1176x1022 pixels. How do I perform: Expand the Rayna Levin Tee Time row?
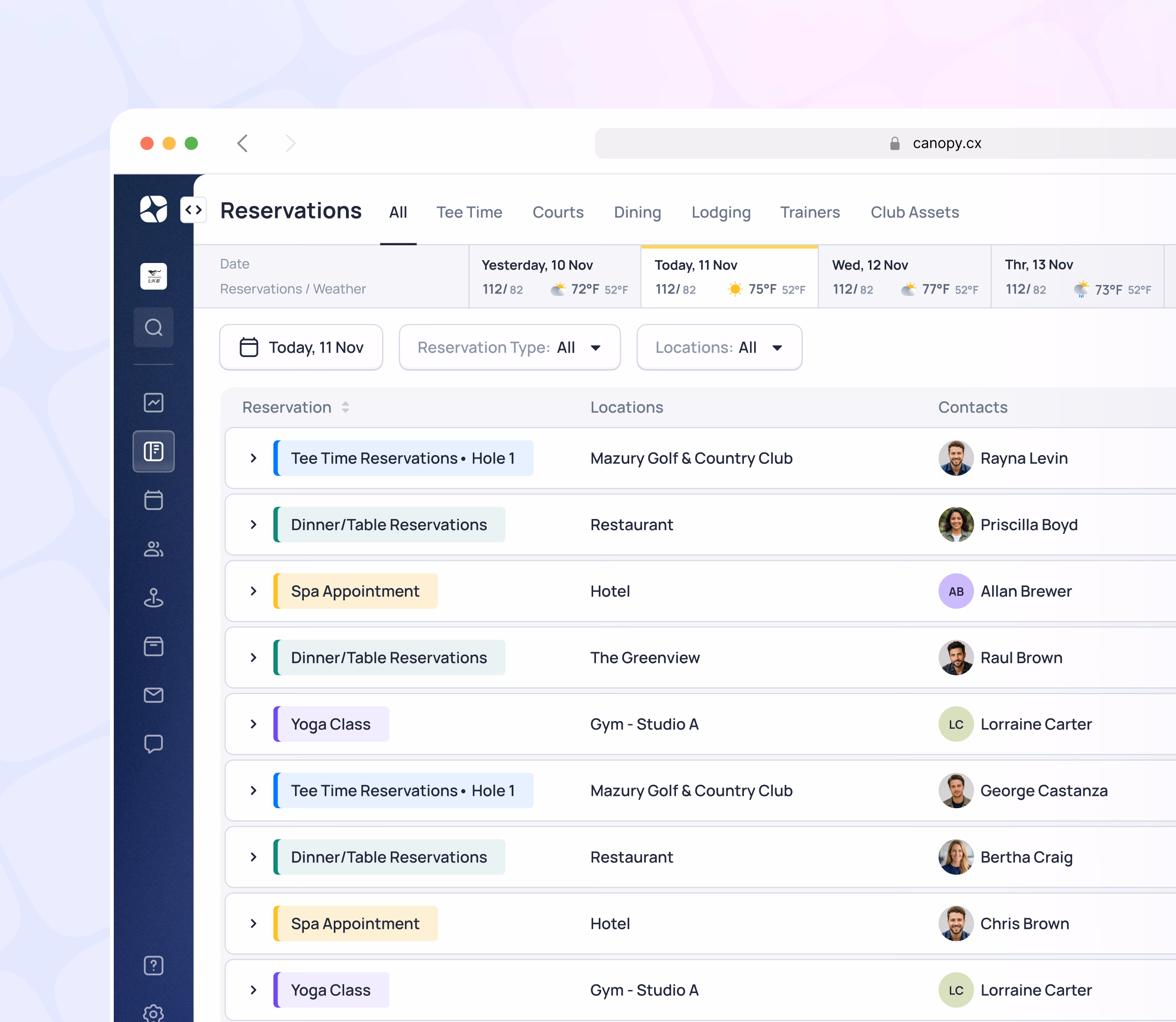pyautogui.click(x=253, y=458)
